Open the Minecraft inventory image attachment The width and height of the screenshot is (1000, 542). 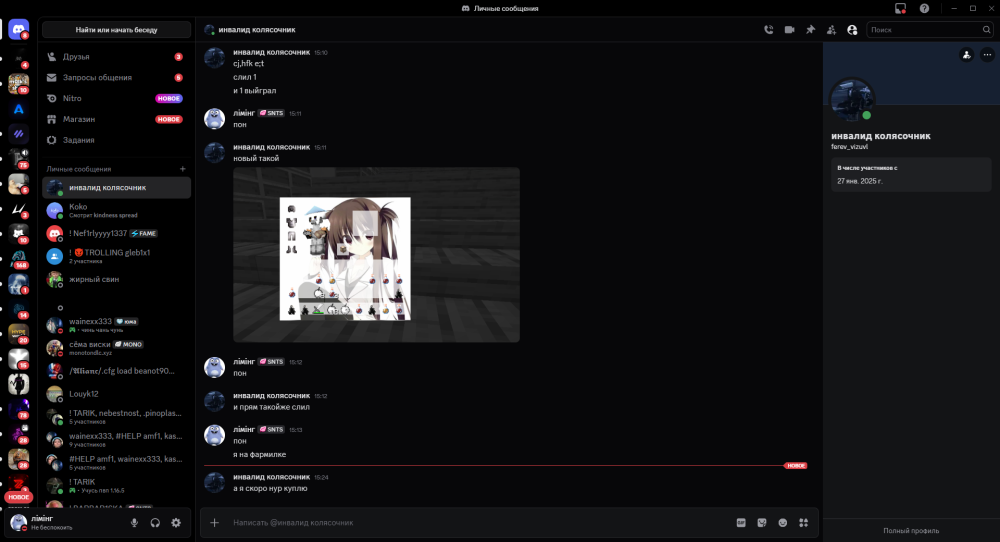coord(376,254)
